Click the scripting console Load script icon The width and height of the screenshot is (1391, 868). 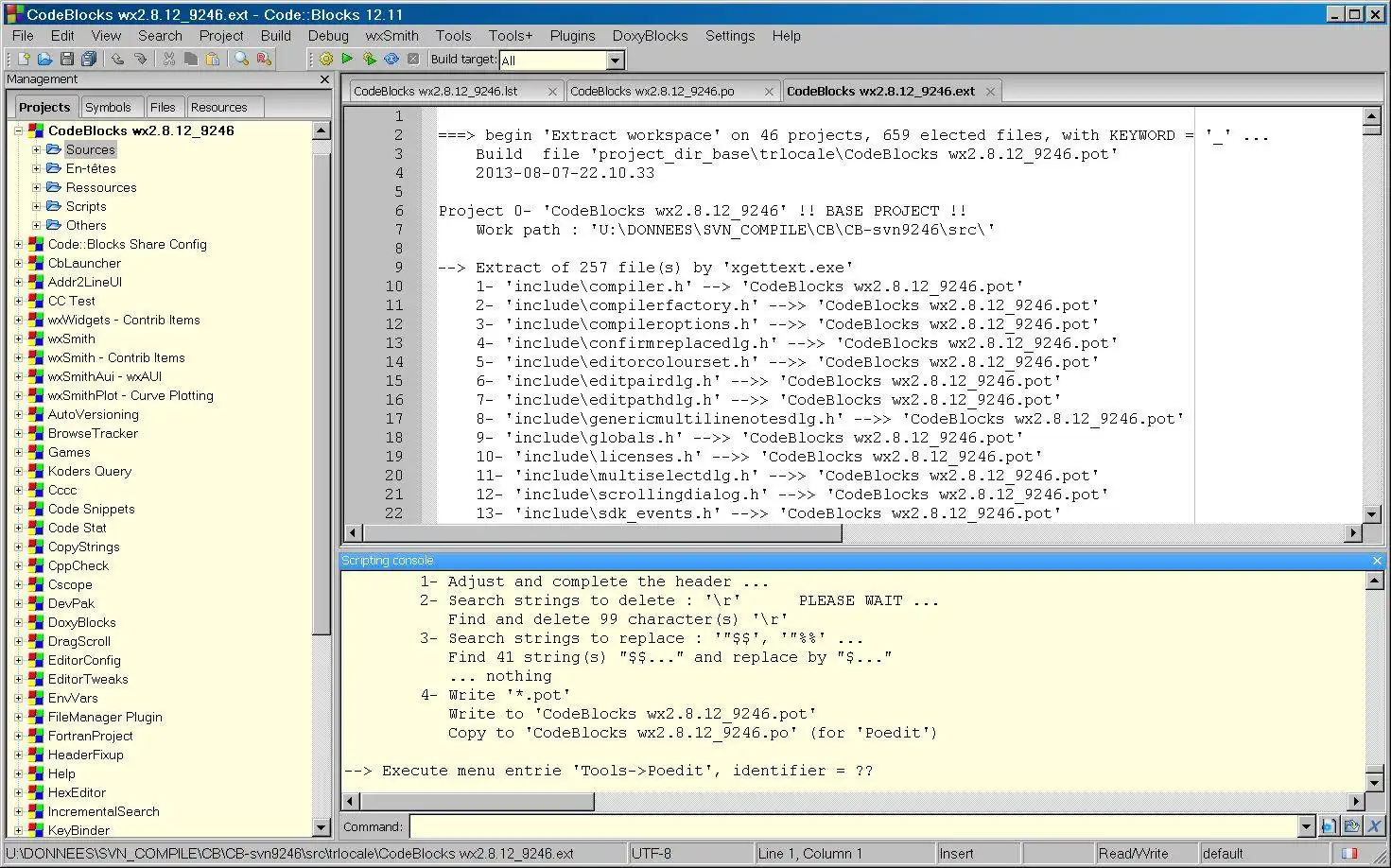pyautogui.click(x=1351, y=826)
